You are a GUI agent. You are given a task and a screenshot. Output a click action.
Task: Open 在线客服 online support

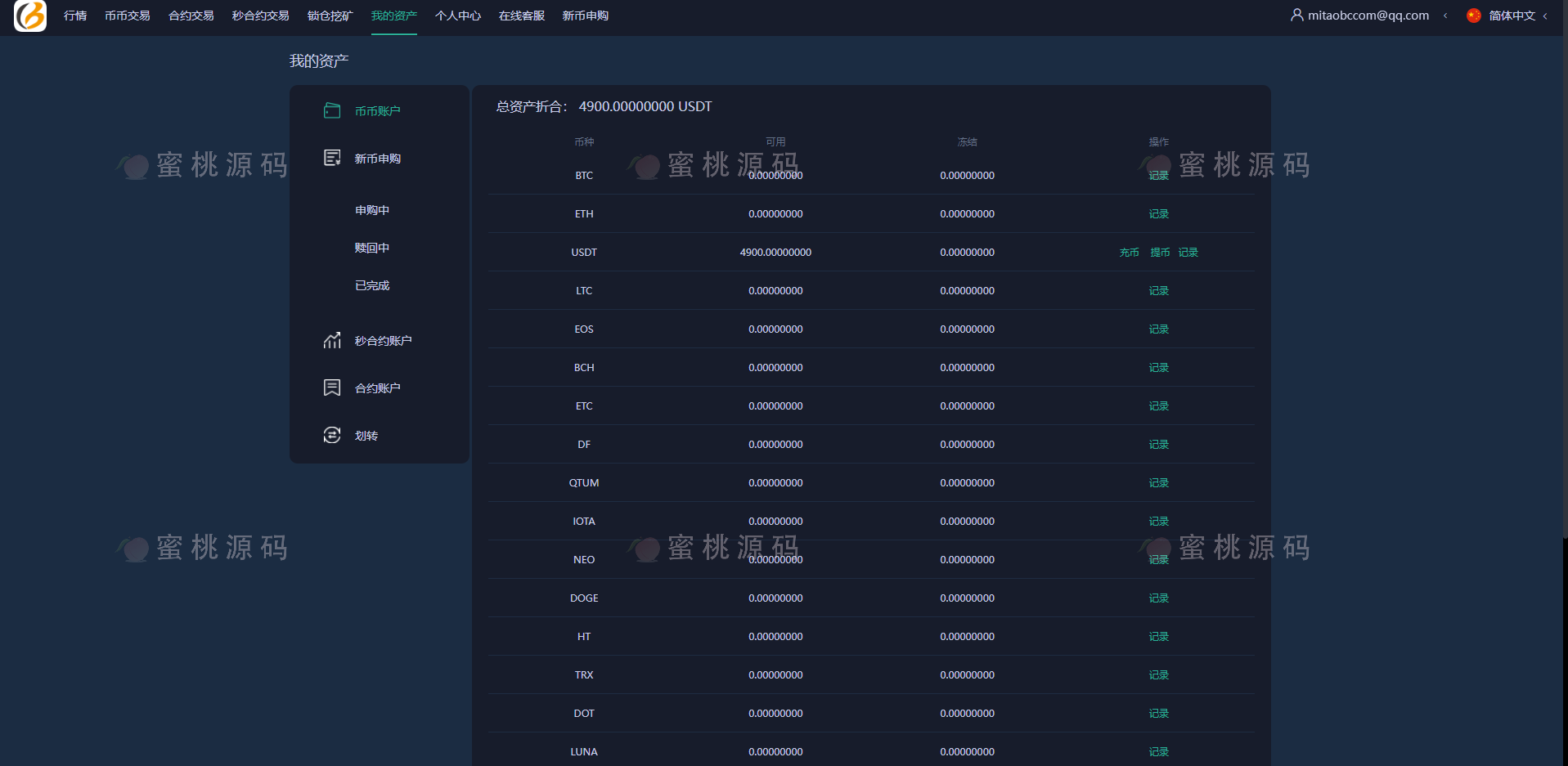521,16
